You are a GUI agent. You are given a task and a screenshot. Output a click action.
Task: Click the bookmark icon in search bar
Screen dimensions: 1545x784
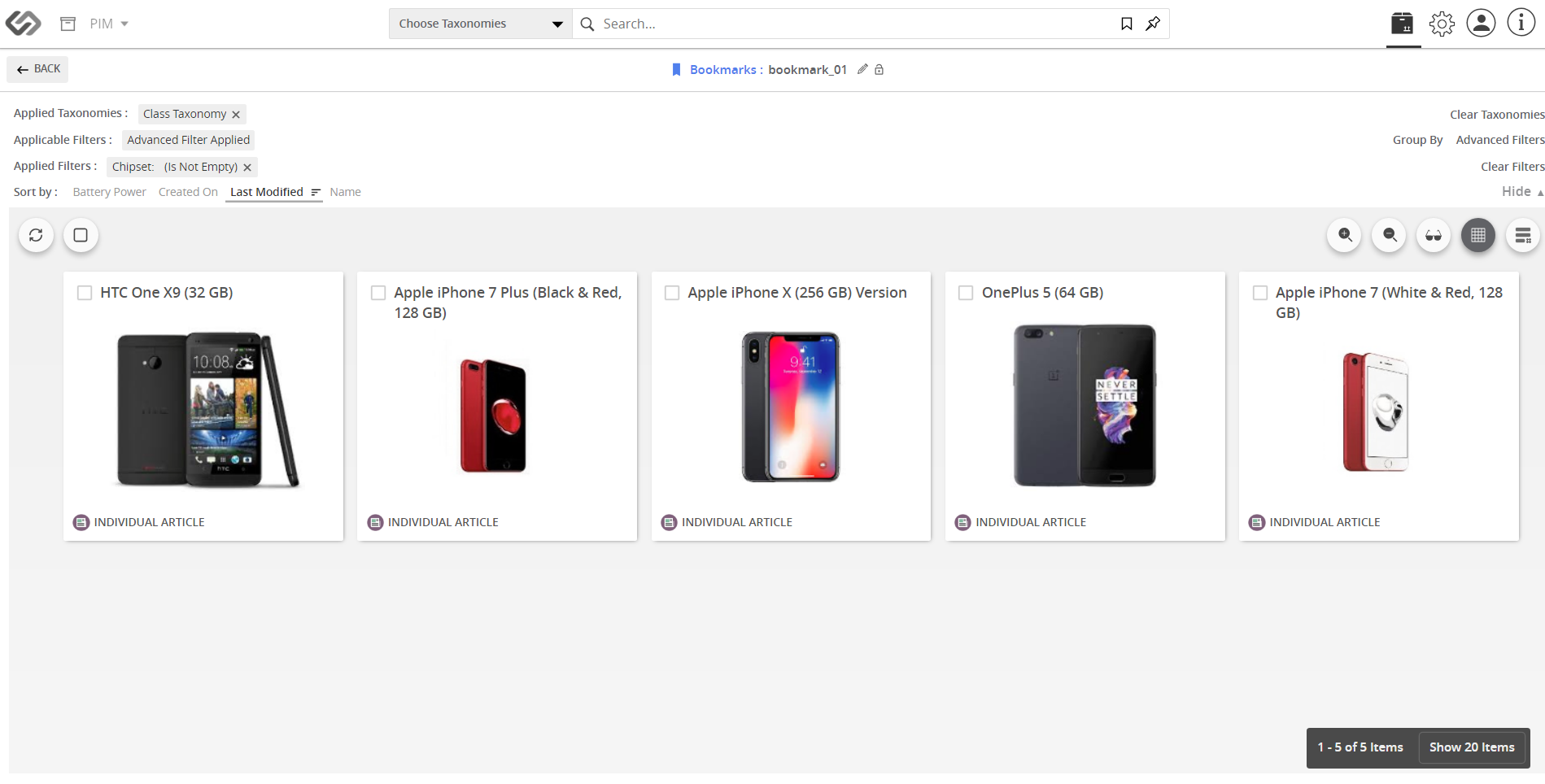(1127, 24)
